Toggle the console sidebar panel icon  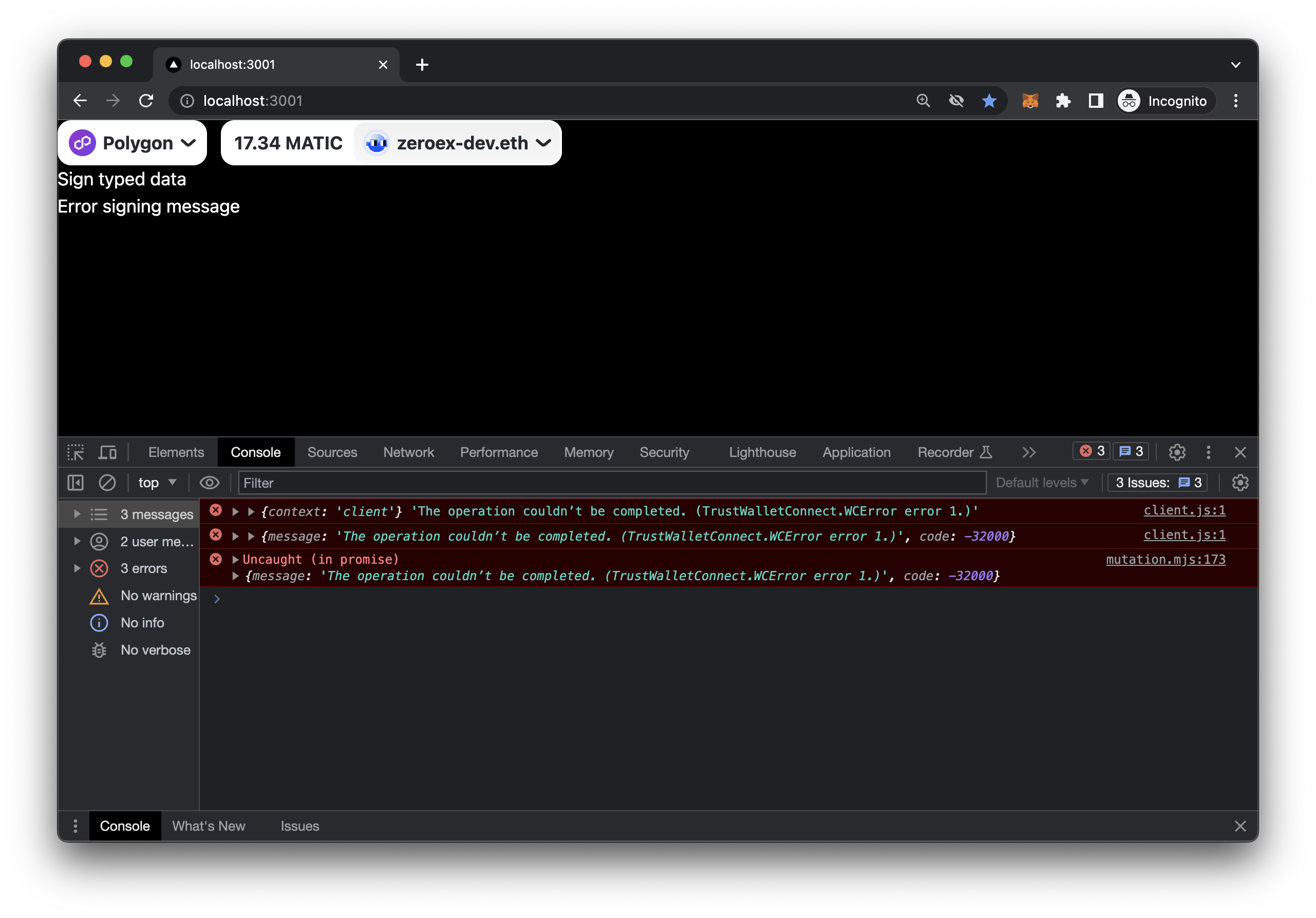click(x=75, y=483)
